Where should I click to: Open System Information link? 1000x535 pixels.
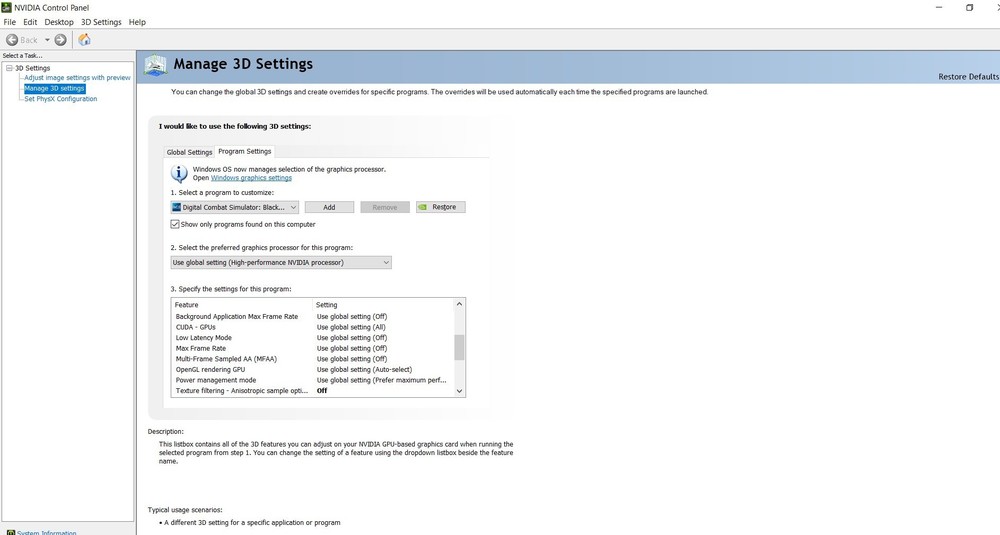tap(47, 532)
